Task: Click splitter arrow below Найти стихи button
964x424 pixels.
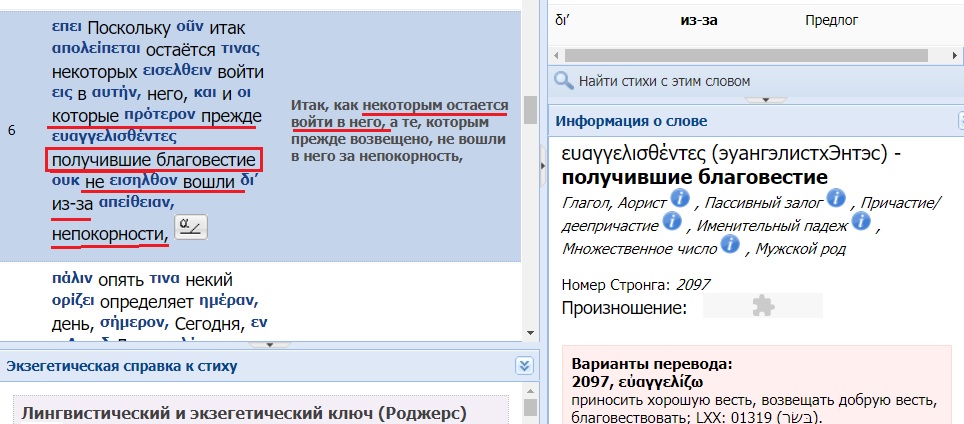Action: (765, 99)
